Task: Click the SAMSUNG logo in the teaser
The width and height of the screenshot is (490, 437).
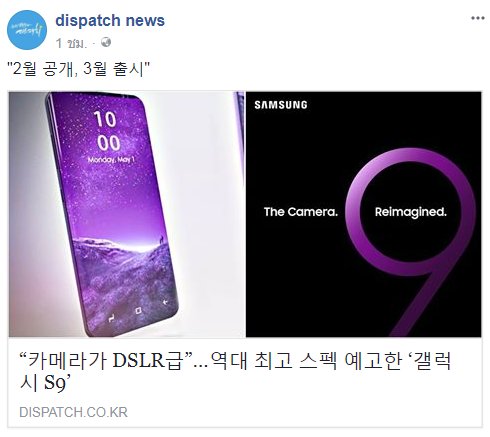Action: point(281,105)
